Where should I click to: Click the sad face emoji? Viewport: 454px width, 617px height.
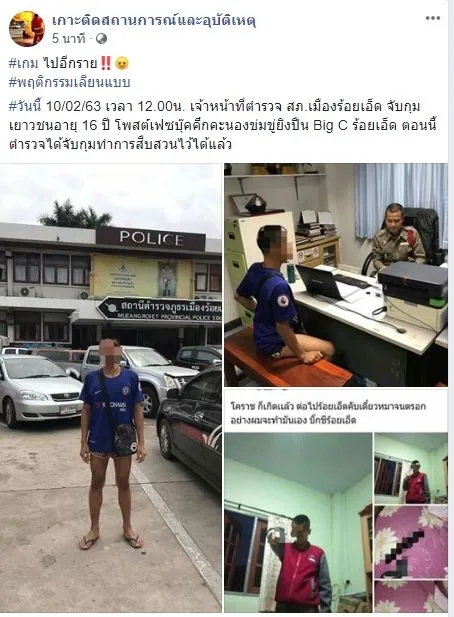[122, 63]
